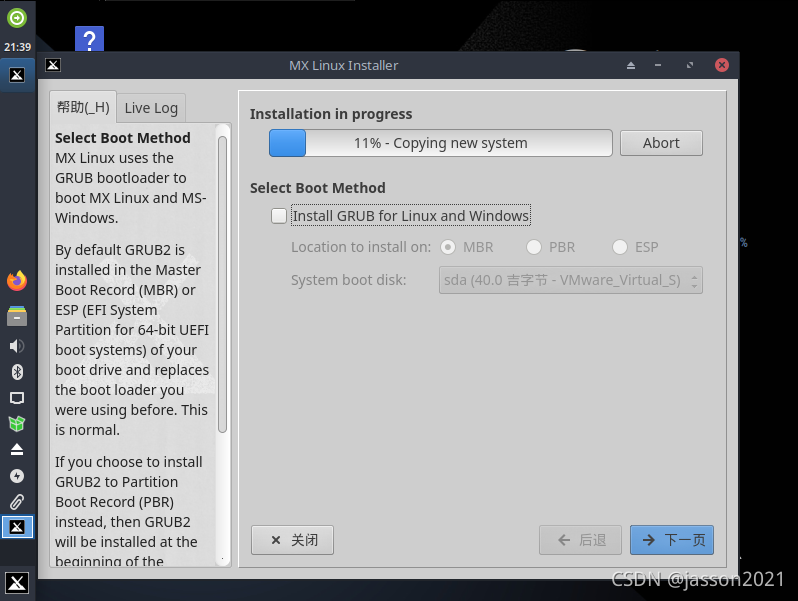Open the file manager drawer icon
Screen dimensions: 798x601
[x=17, y=316]
